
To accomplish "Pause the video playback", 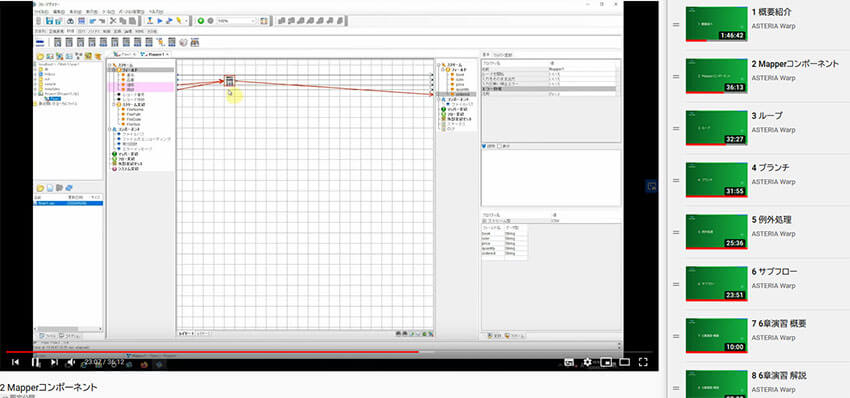I will 35,362.
